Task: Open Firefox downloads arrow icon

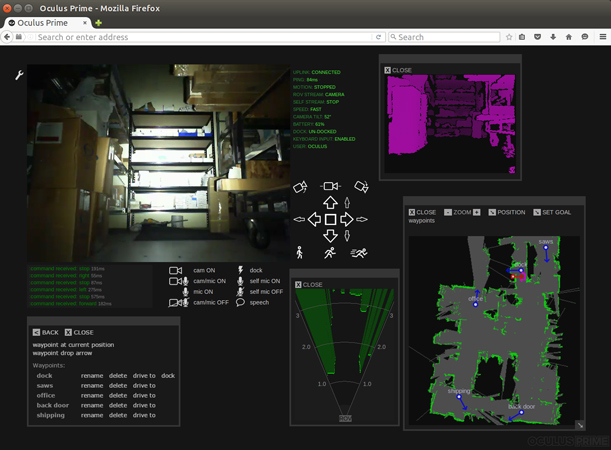Action: coord(553,37)
